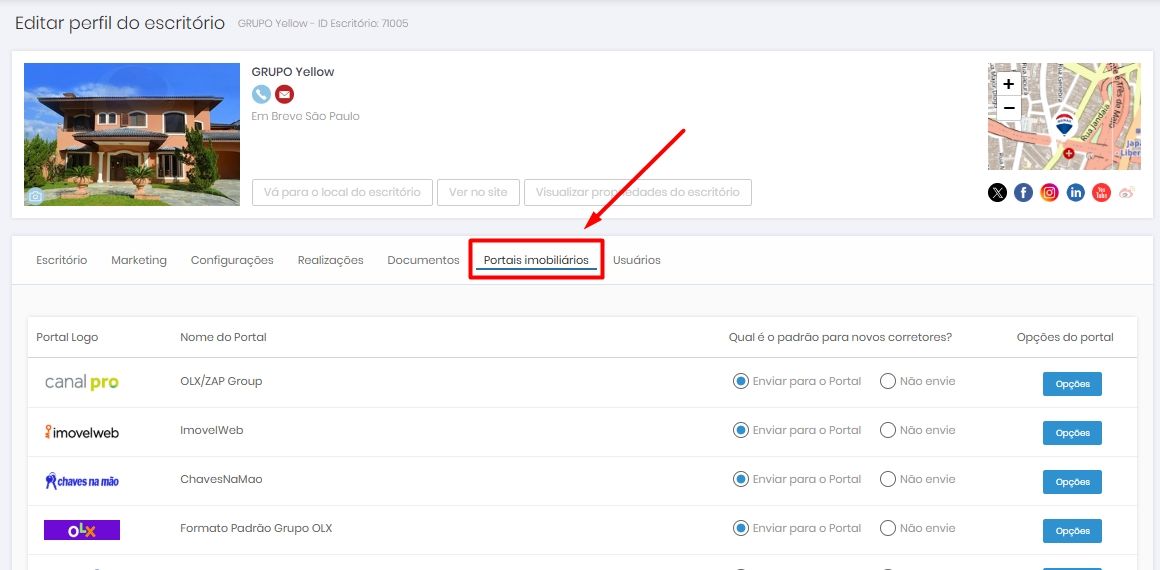This screenshot has width=1160, height=570.
Task: Select the Portais imobiliários tab
Action: pos(536,260)
